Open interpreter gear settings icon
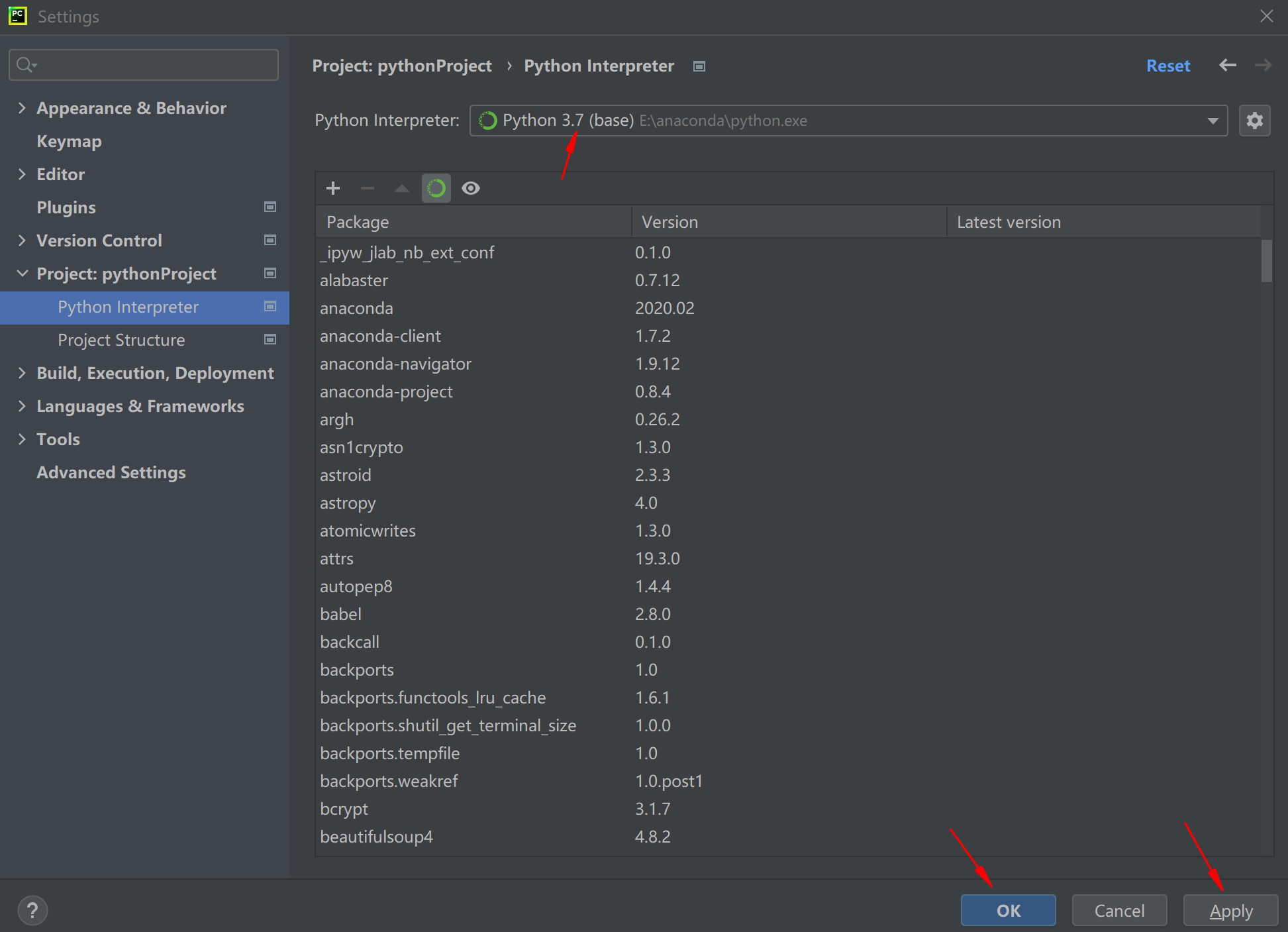The image size is (1288, 932). (x=1254, y=121)
